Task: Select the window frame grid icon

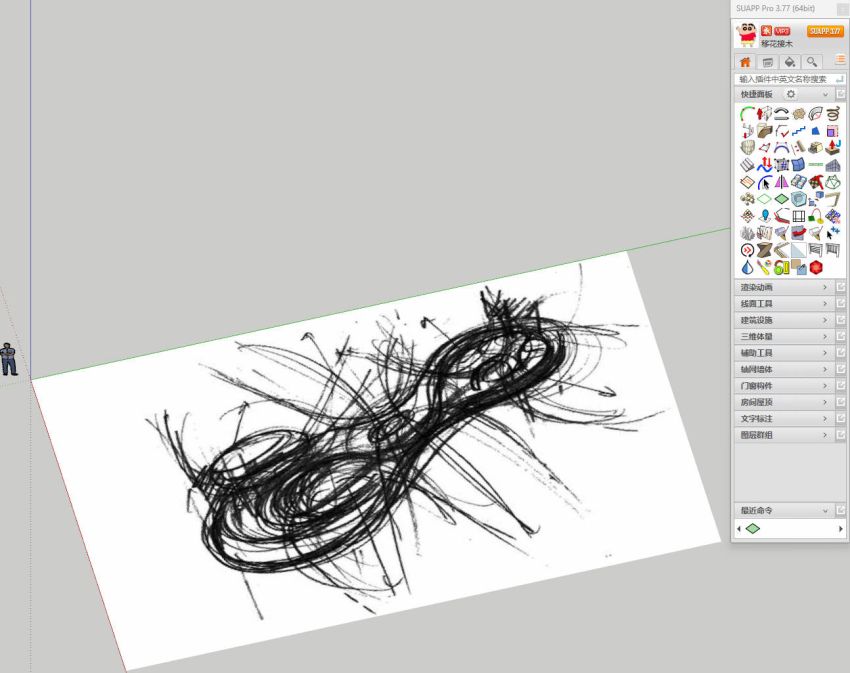Action: pos(799,216)
